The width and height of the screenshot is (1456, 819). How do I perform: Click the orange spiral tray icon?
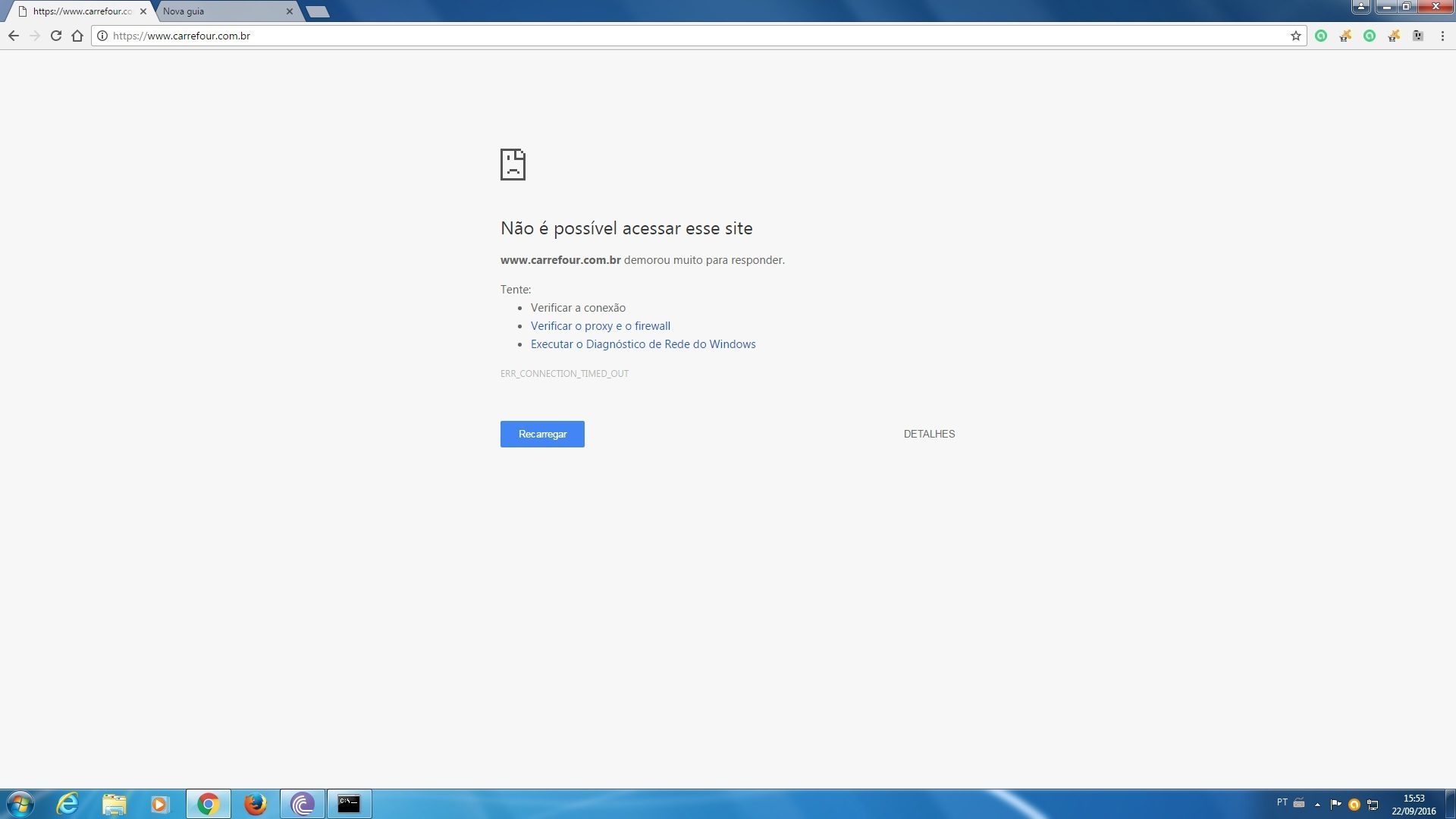[x=1354, y=805]
